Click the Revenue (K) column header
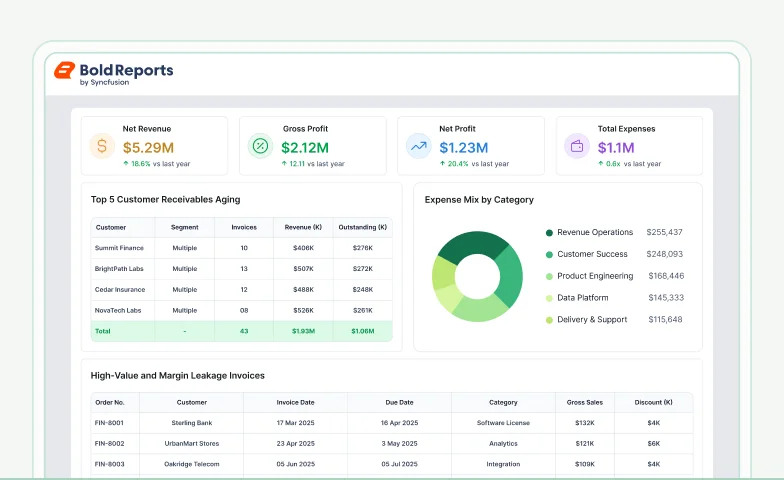The height and width of the screenshot is (480, 784). coord(303,227)
